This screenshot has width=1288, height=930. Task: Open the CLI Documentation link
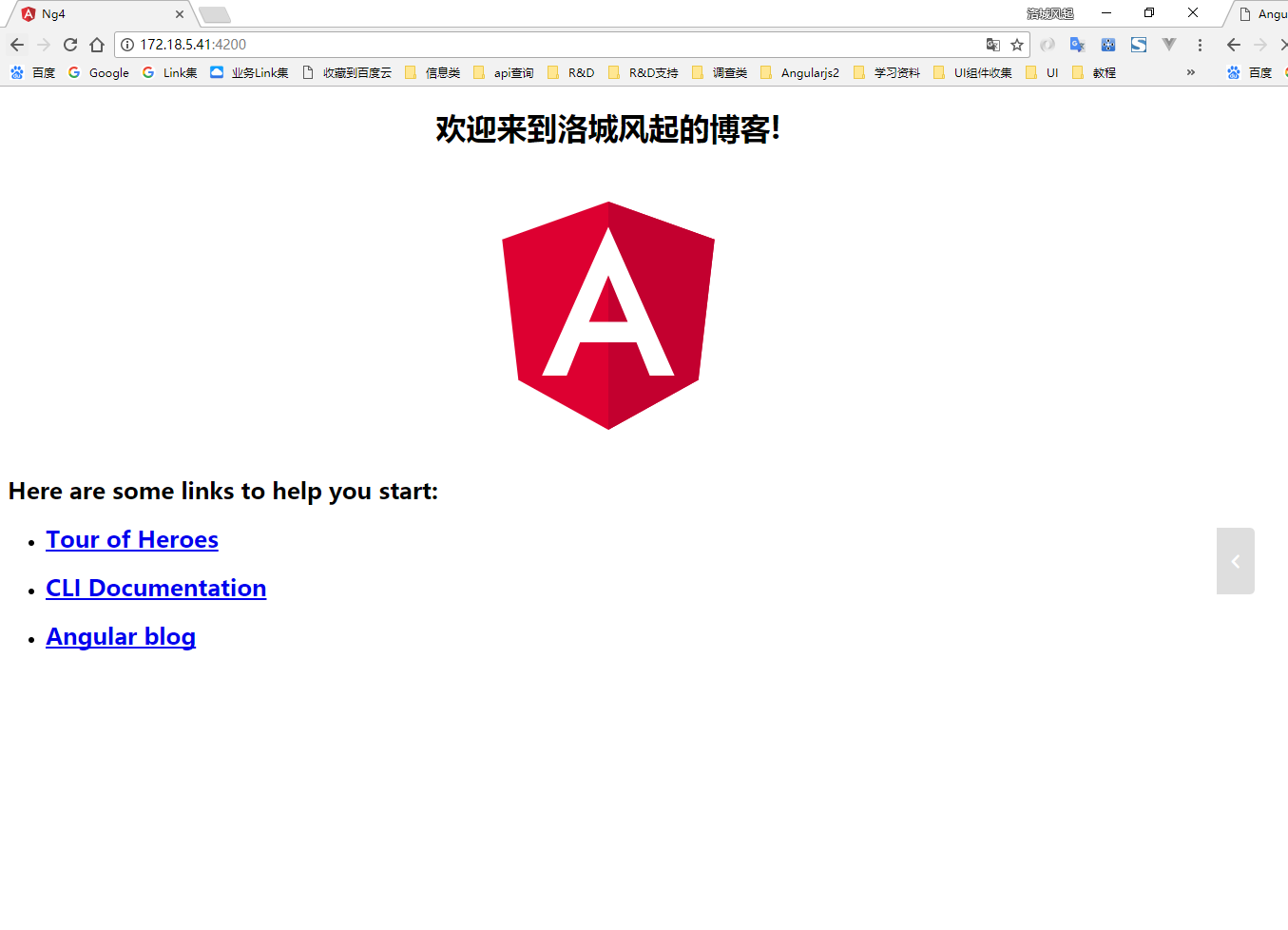(x=156, y=588)
